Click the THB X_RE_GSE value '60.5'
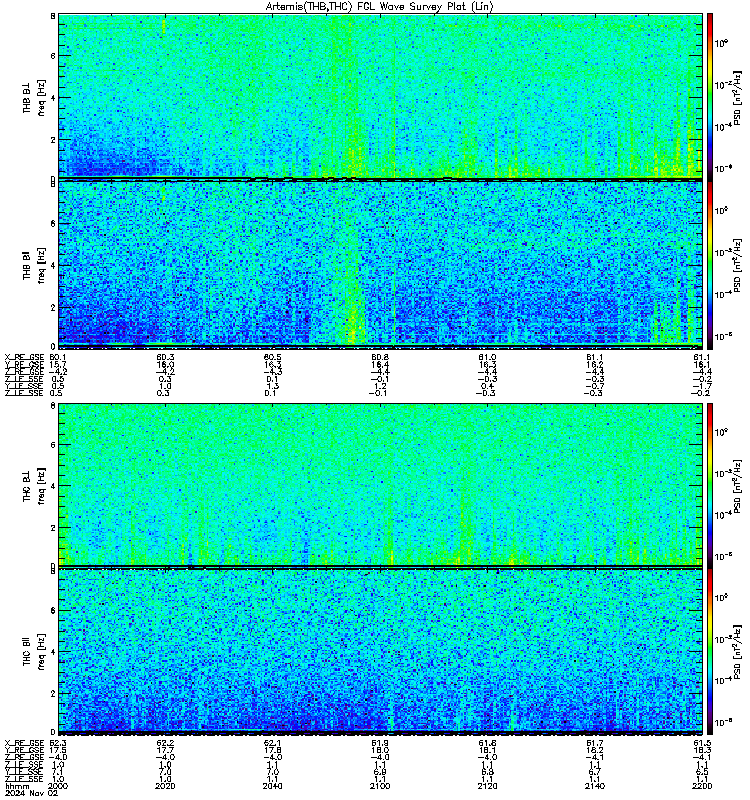Viewport: 750px width, 800px height. point(272,357)
